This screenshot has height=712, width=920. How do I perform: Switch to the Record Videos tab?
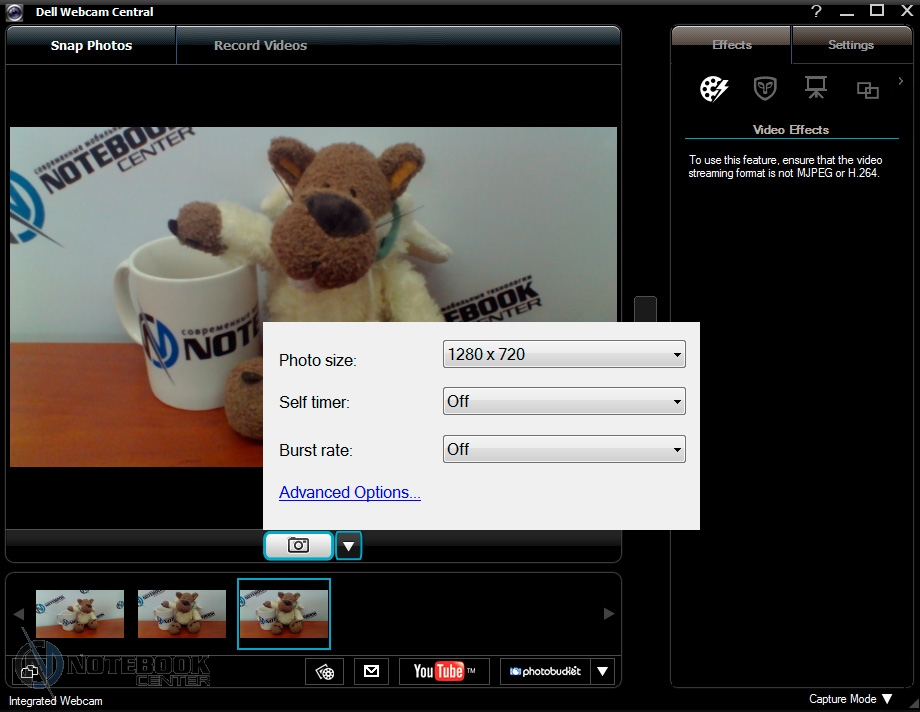tap(260, 45)
